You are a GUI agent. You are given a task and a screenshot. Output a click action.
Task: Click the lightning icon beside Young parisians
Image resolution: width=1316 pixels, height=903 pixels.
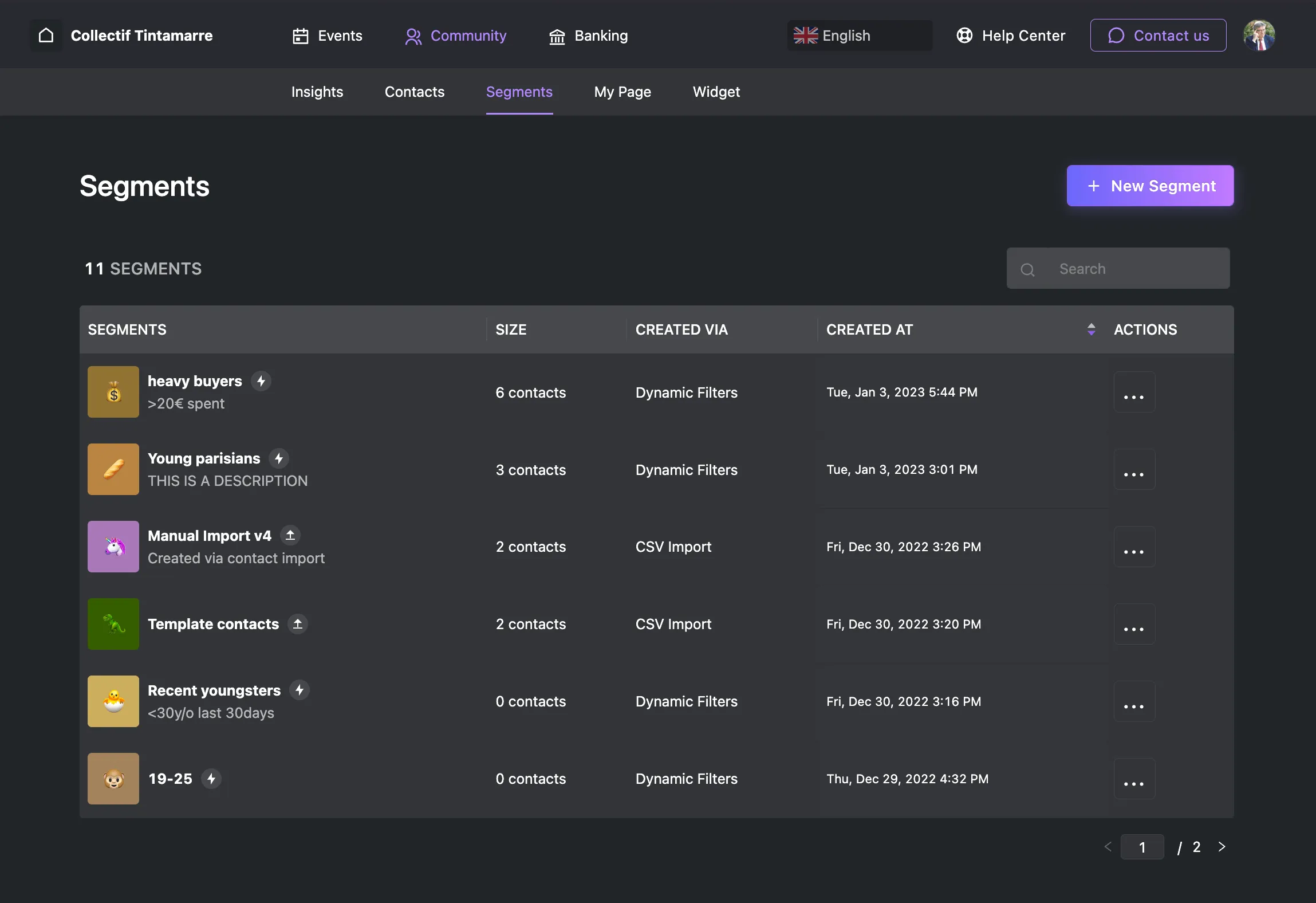(279, 458)
